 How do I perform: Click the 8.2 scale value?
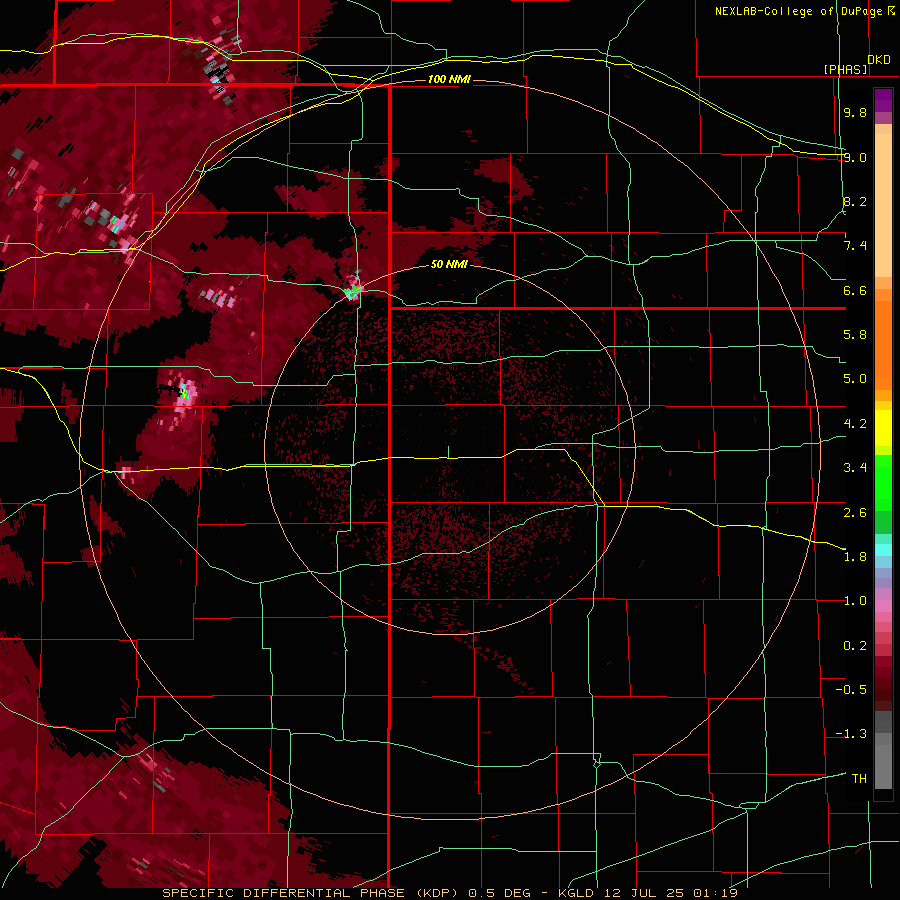pyautogui.click(x=855, y=201)
